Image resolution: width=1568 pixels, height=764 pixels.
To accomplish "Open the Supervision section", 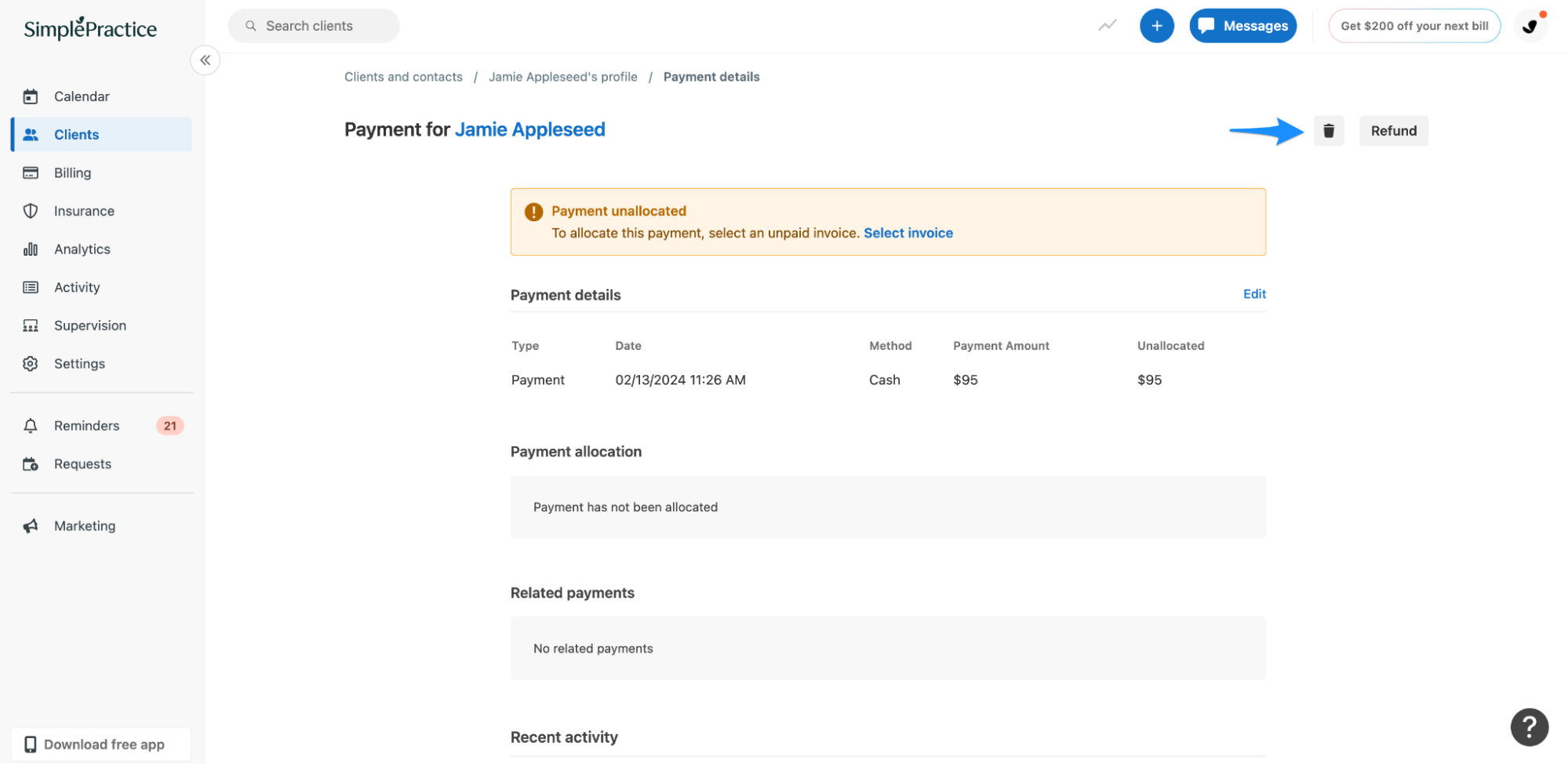I will point(89,325).
